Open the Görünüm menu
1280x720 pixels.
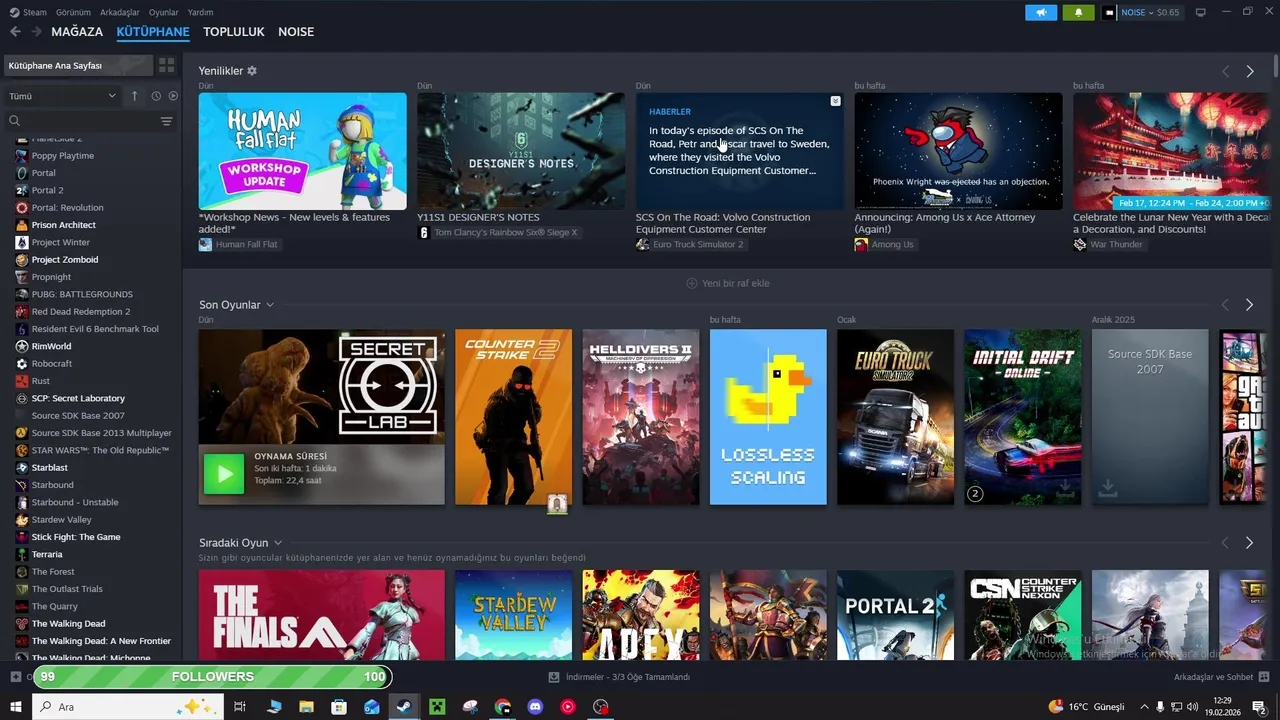tap(73, 12)
